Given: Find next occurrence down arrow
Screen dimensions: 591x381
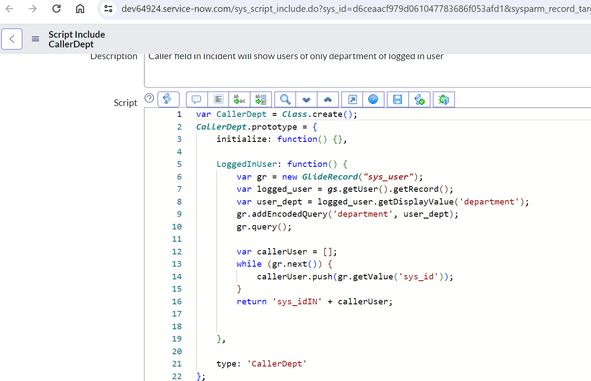Looking at the screenshot, I should [x=306, y=99].
